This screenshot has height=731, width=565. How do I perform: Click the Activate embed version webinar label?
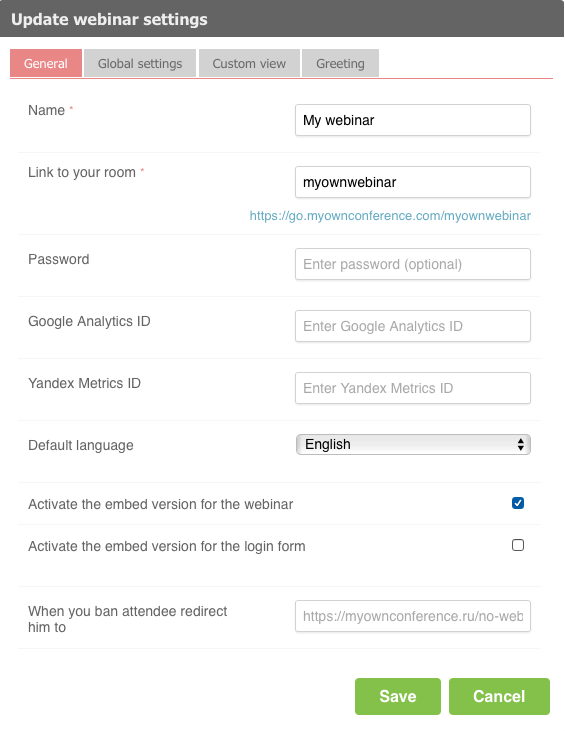pyautogui.click(x=160, y=504)
